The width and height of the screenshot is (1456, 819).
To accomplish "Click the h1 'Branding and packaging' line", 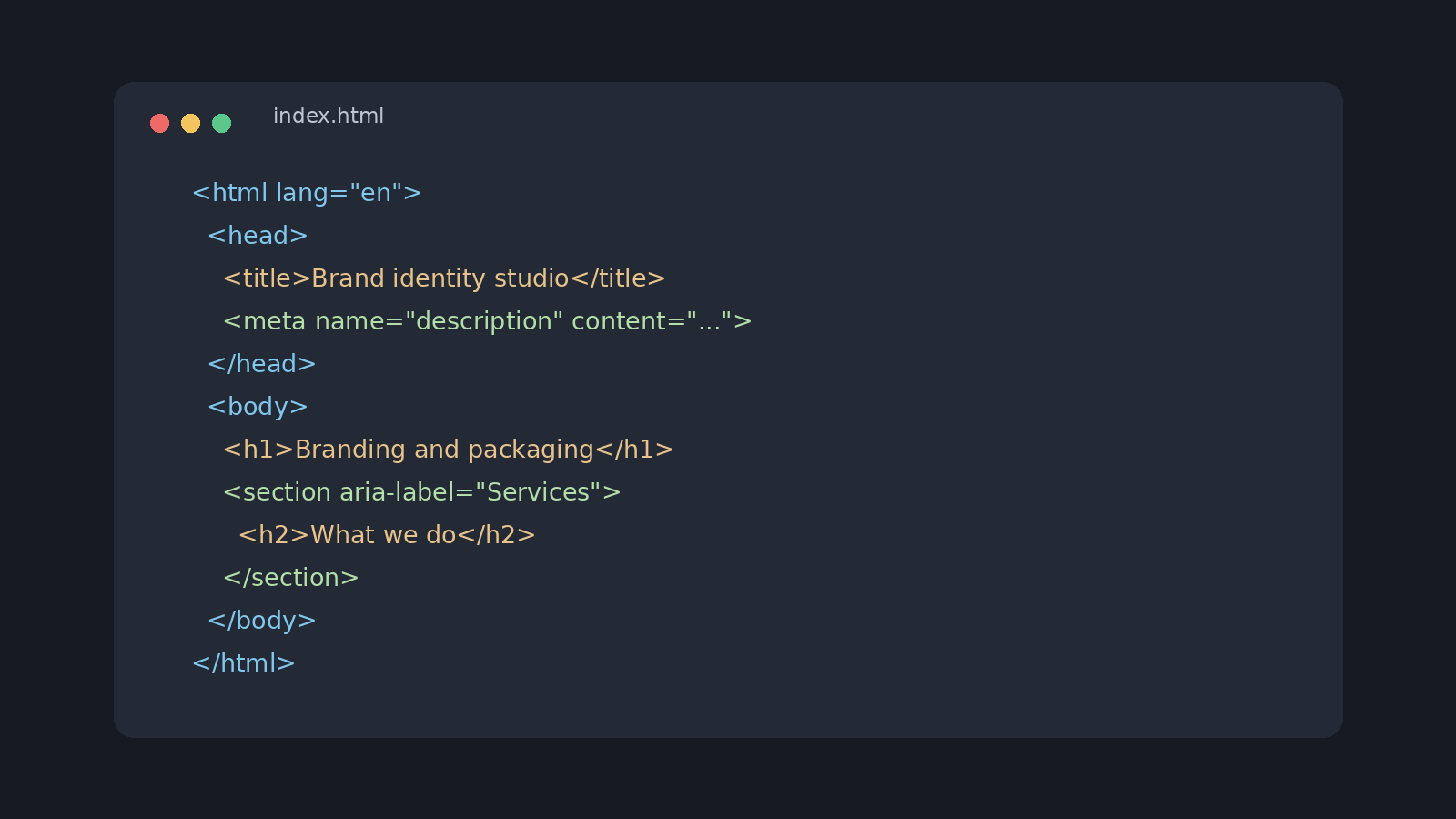I will (449, 450).
